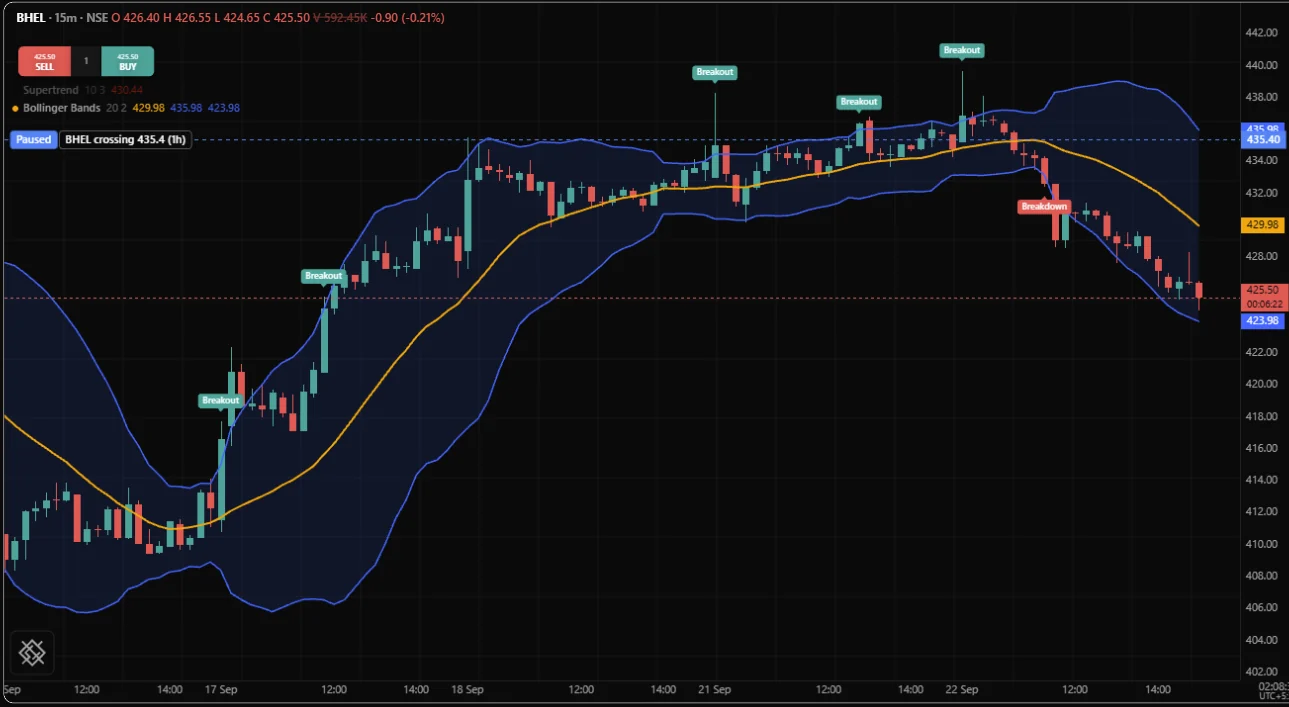Click the quantity field showing 1
This screenshot has height=707, width=1289.
86,61
